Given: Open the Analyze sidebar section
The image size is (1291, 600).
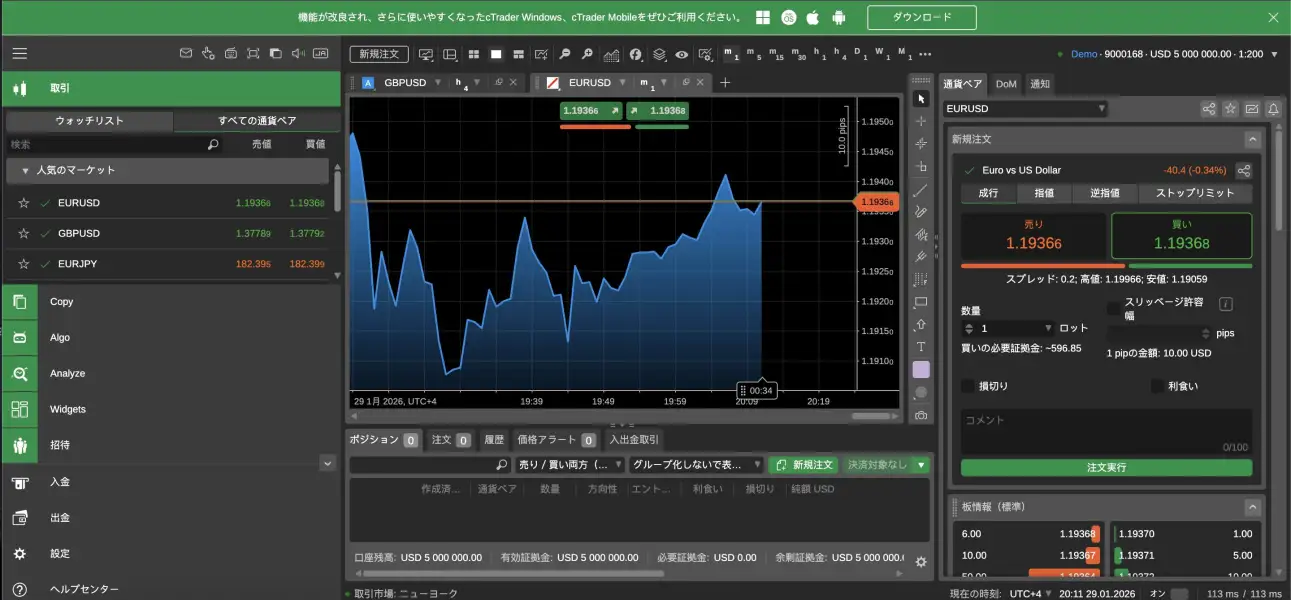Looking at the screenshot, I should coord(67,374).
